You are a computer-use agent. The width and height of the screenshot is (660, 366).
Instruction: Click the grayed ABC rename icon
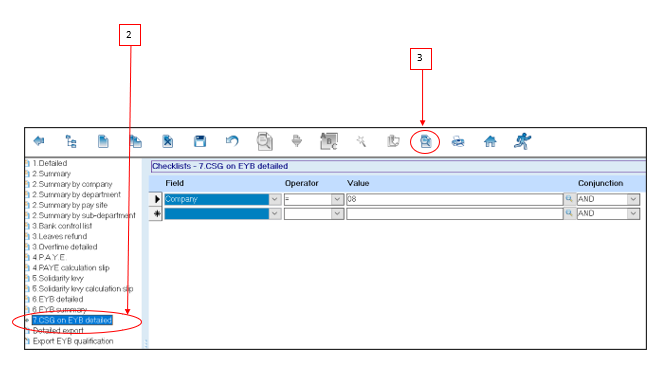(329, 141)
